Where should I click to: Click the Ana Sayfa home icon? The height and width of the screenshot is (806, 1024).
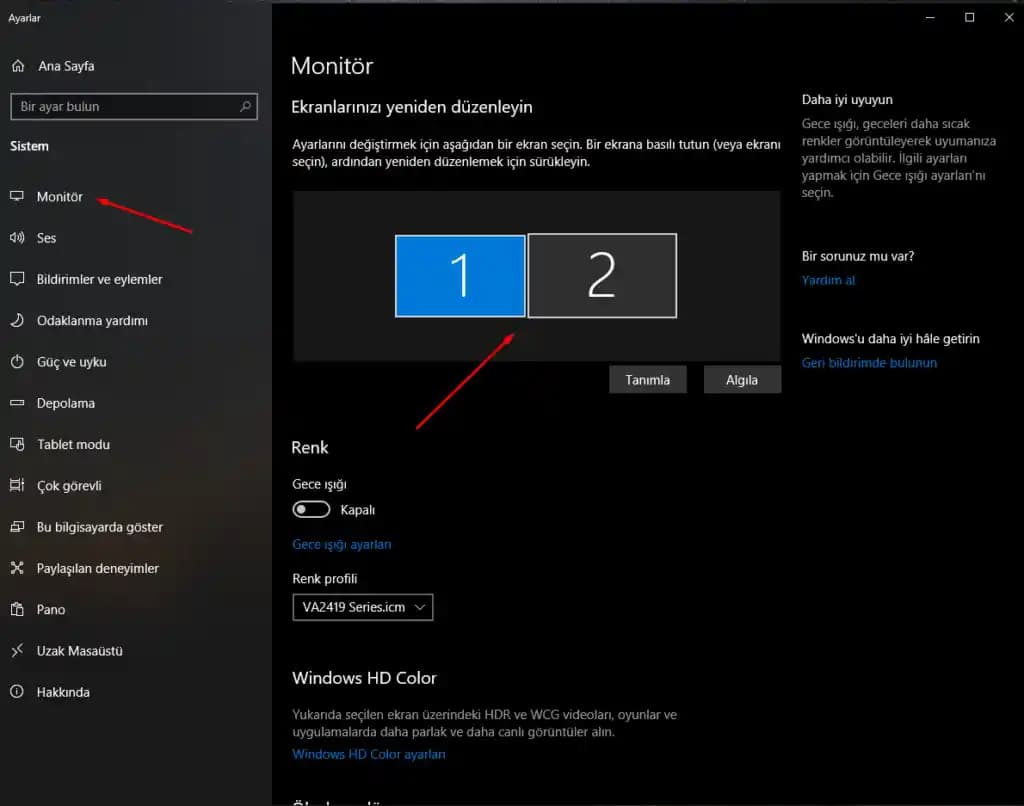(x=17, y=66)
